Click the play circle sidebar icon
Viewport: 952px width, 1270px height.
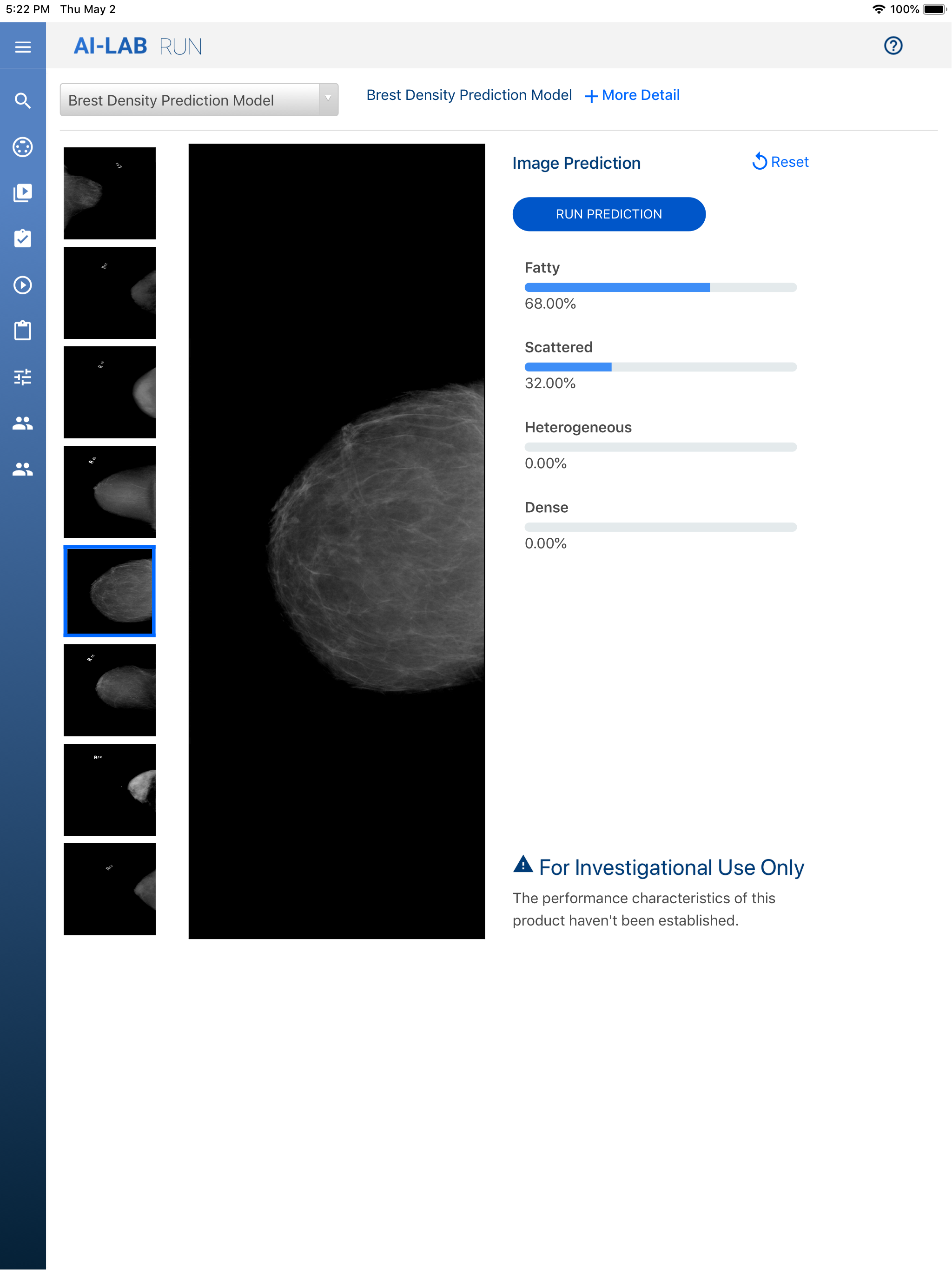(x=23, y=285)
